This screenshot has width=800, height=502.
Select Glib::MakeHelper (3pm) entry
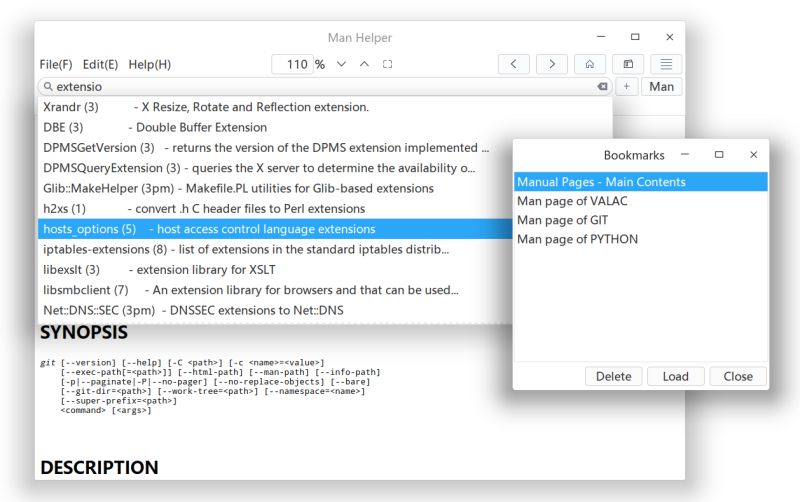point(276,189)
